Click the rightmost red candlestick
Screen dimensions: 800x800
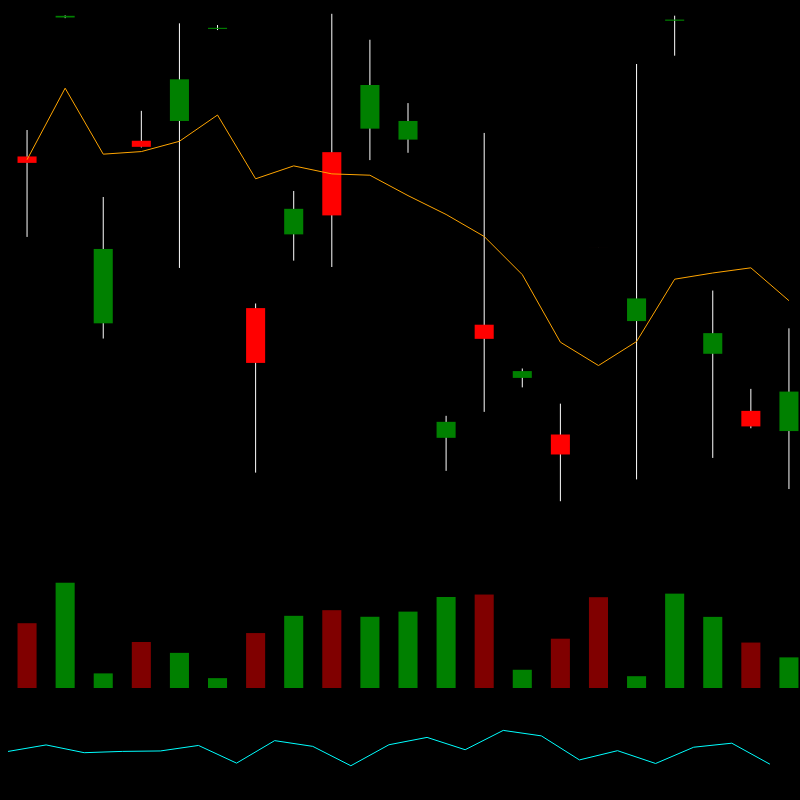(x=751, y=418)
